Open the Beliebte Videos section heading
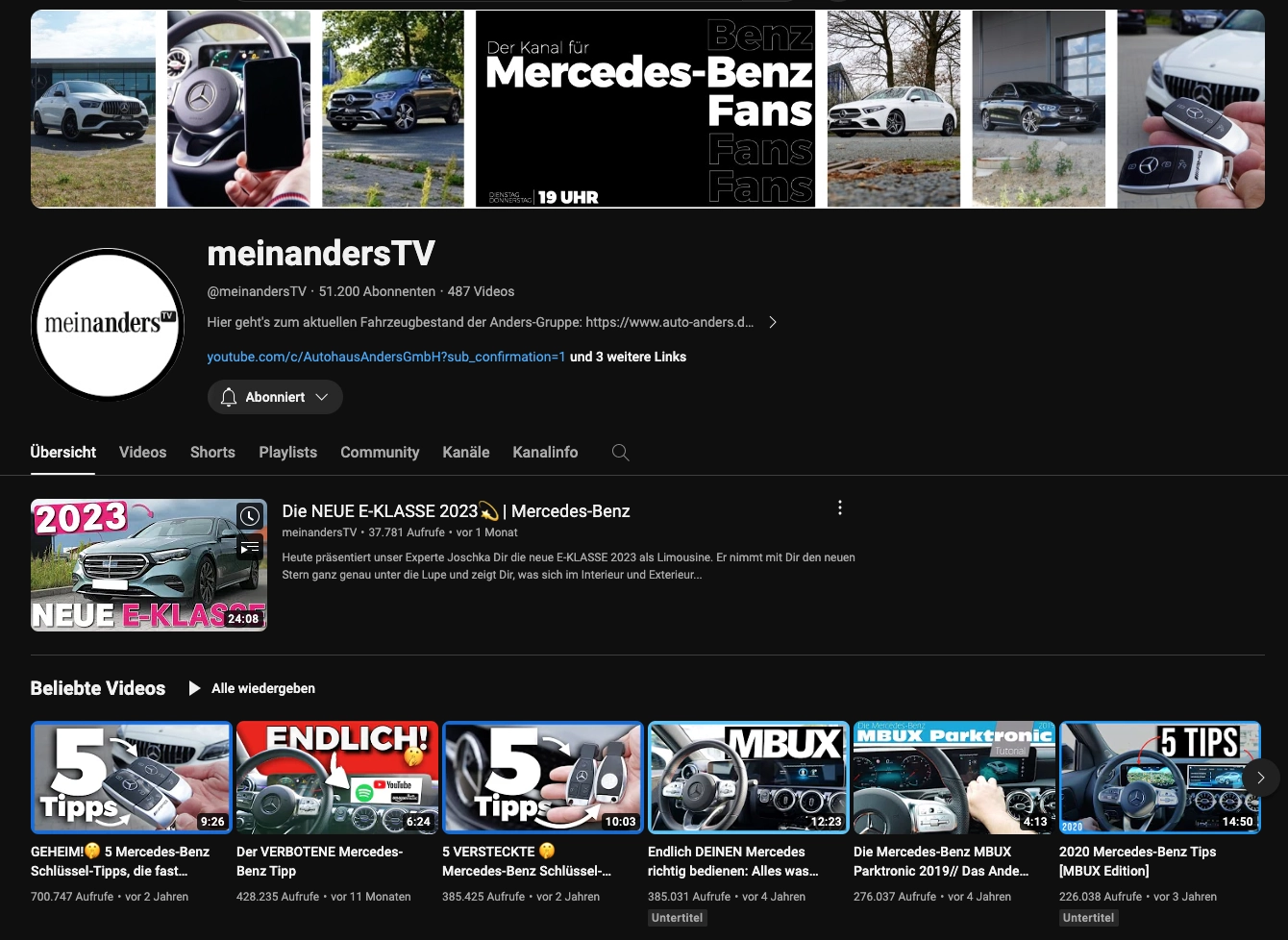This screenshot has width=1288, height=940. point(98,688)
